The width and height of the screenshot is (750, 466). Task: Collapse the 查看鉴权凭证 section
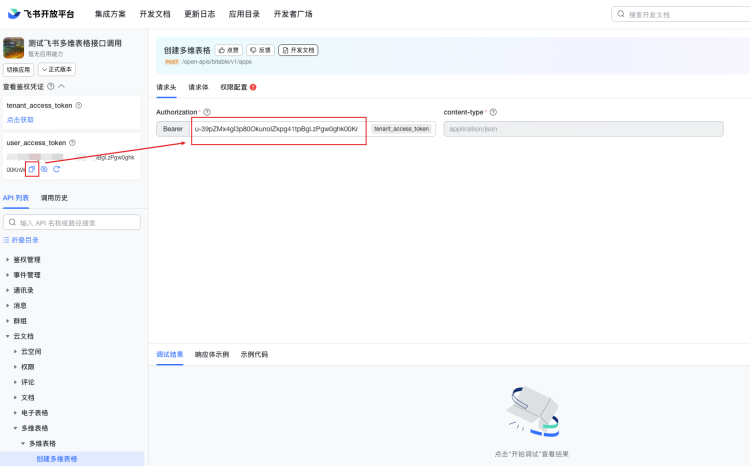(x=61, y=87)
